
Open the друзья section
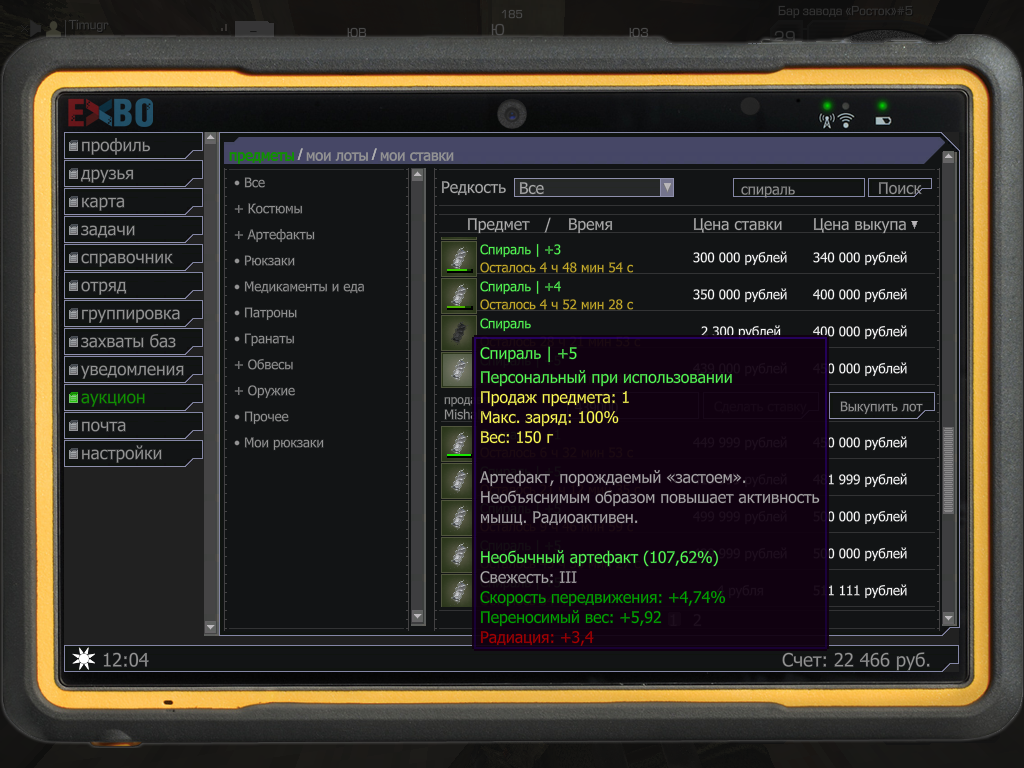(x=133, y=174)
